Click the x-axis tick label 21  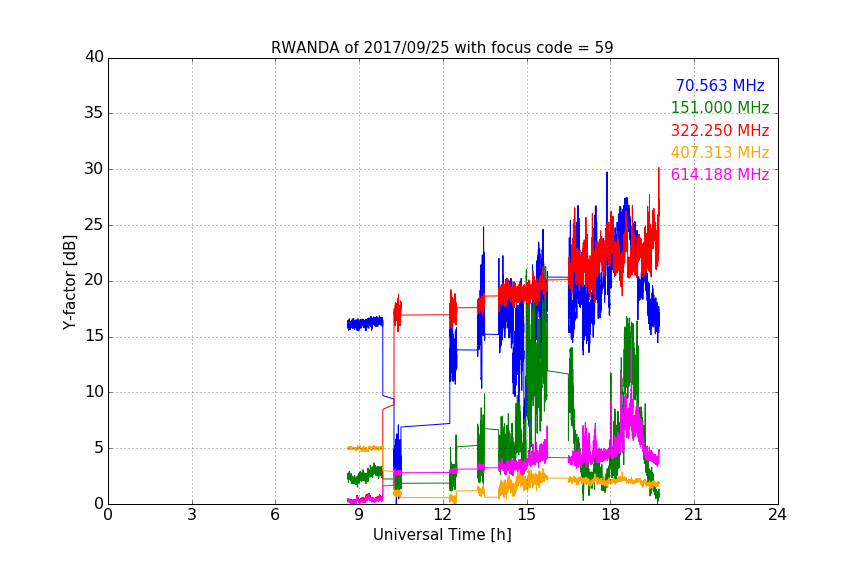point(694,515)
